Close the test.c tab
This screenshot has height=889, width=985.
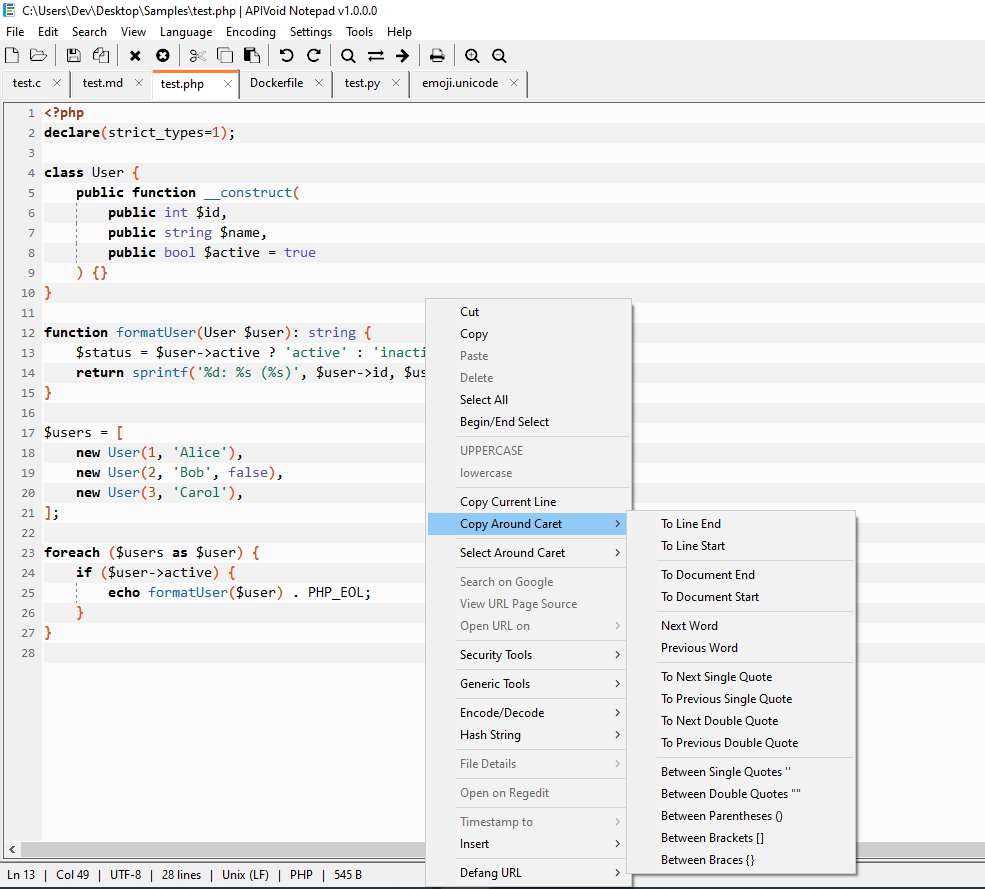tap(57, 83)
